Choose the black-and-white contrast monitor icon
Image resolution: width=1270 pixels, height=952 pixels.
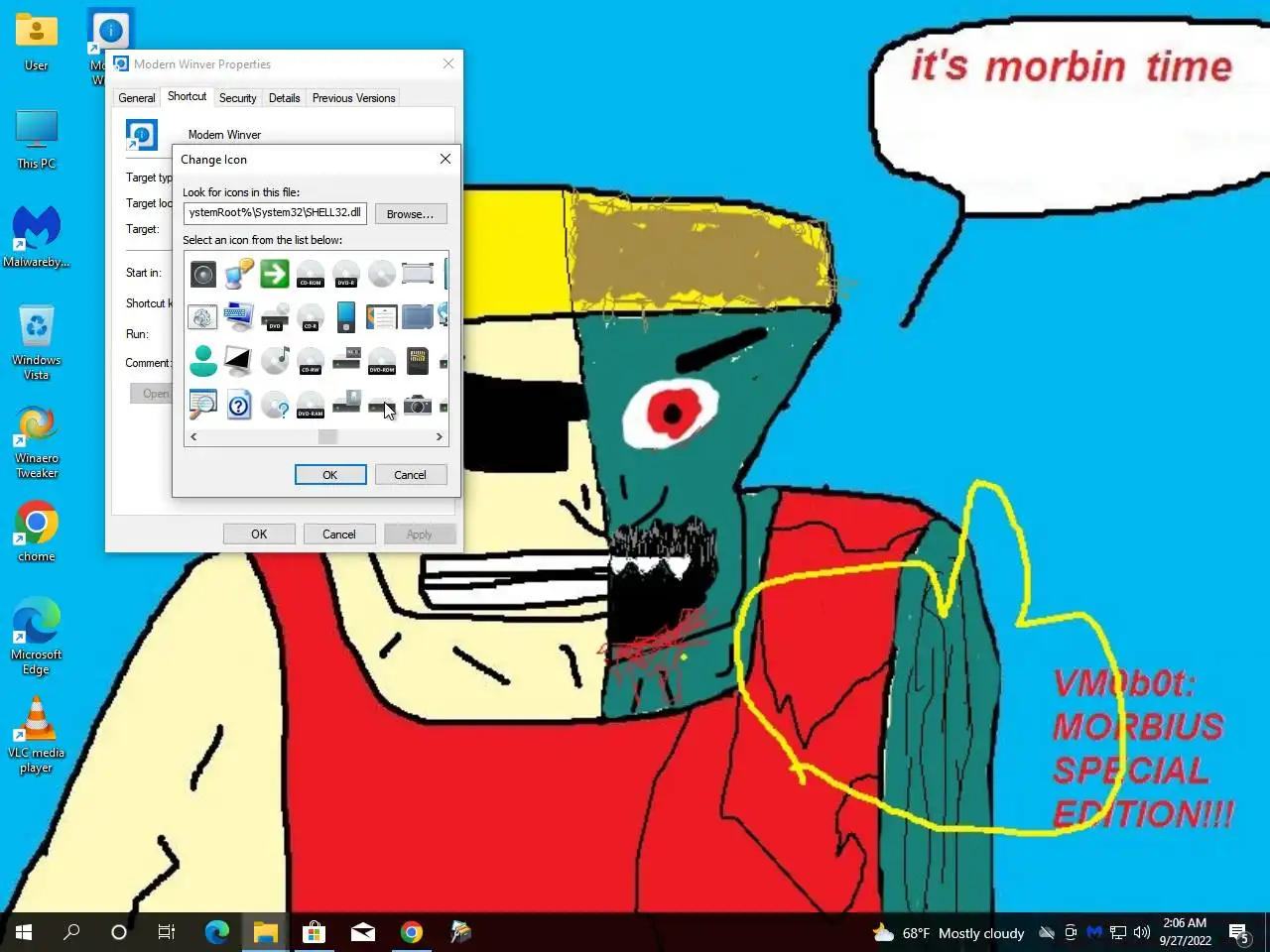[239, 361]
